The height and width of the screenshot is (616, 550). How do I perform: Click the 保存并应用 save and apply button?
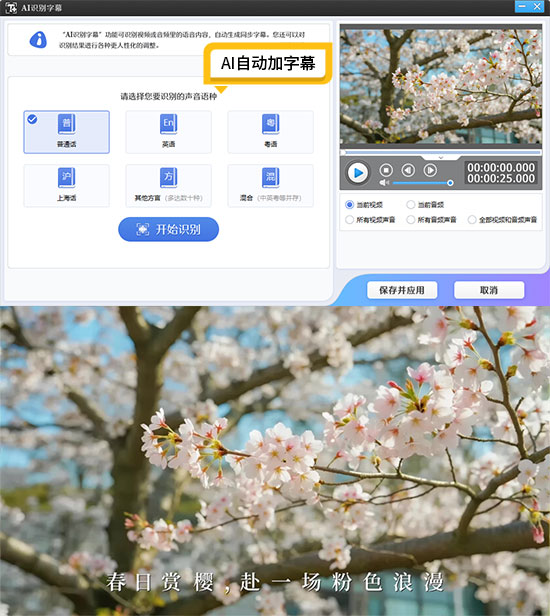pyautogui.click(x=402, y=290)
